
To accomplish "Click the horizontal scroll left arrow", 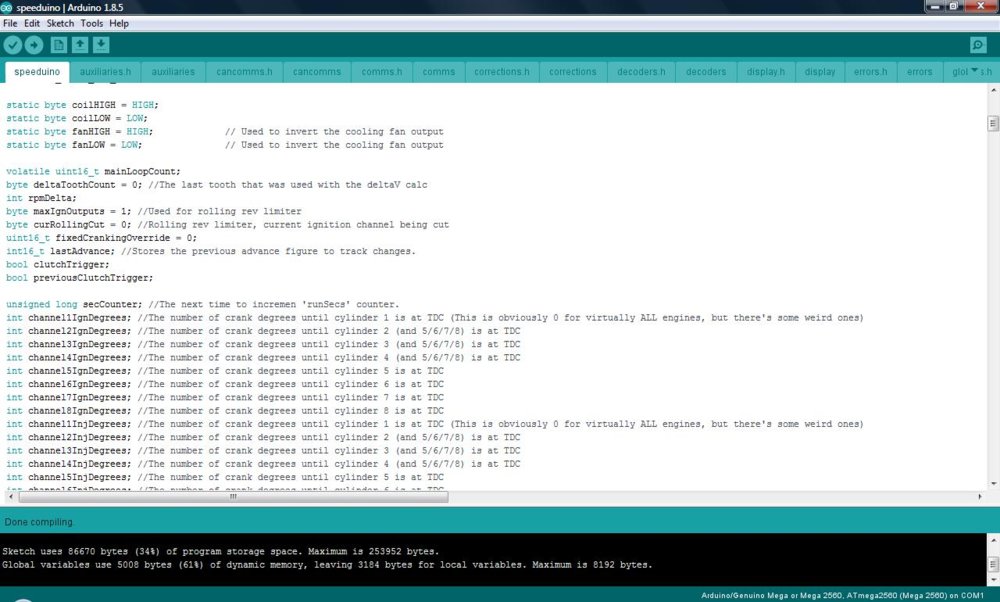I will pyautogui.click(x=9, y=496).
